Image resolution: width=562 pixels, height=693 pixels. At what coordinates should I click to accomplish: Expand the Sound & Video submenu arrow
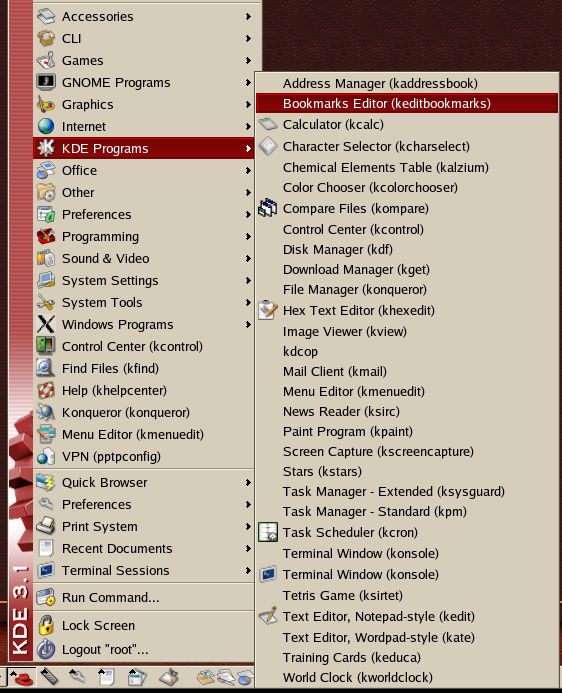point(248,259)
